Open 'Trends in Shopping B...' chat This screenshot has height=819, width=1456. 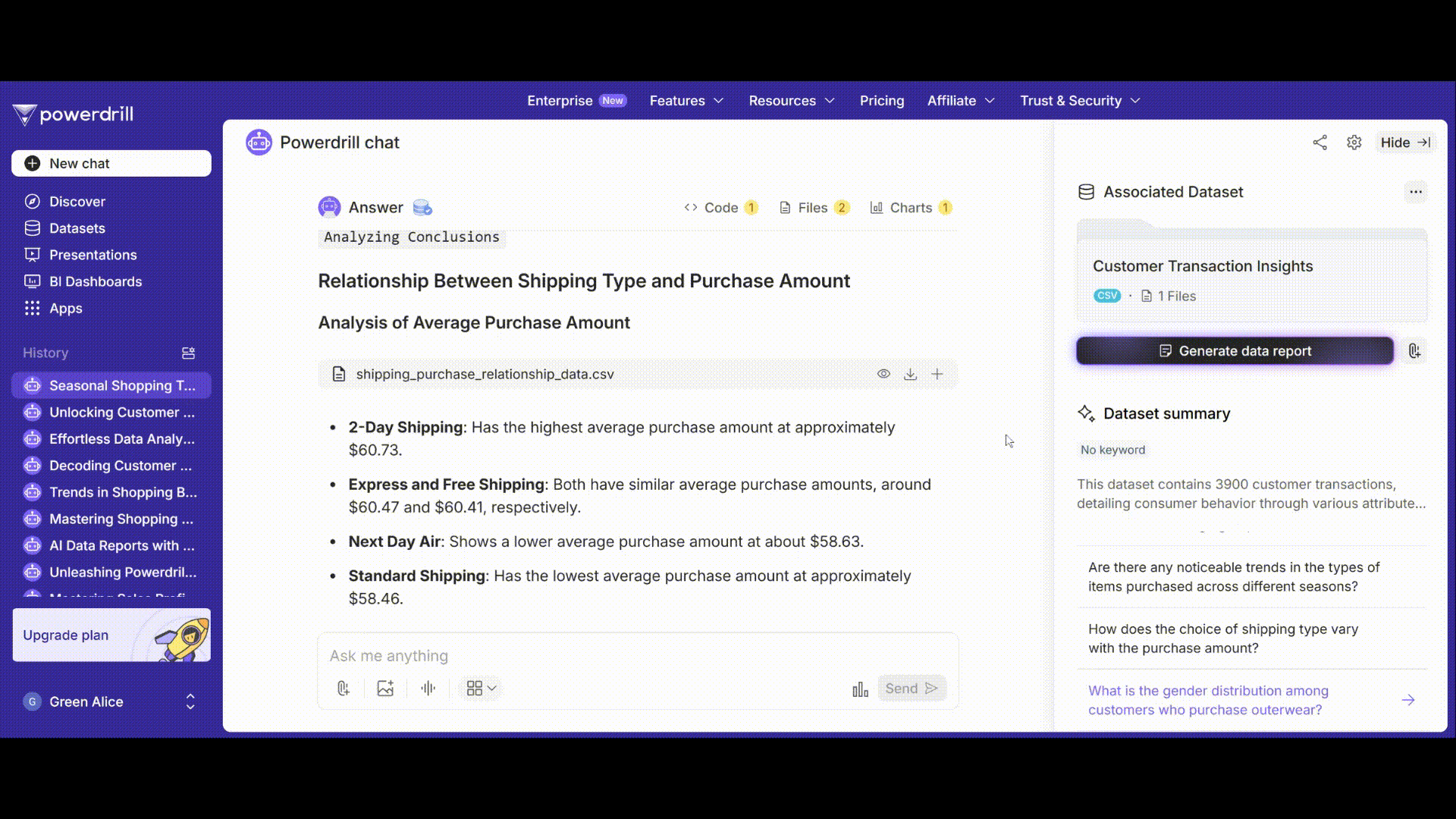[x=111, y=492]
